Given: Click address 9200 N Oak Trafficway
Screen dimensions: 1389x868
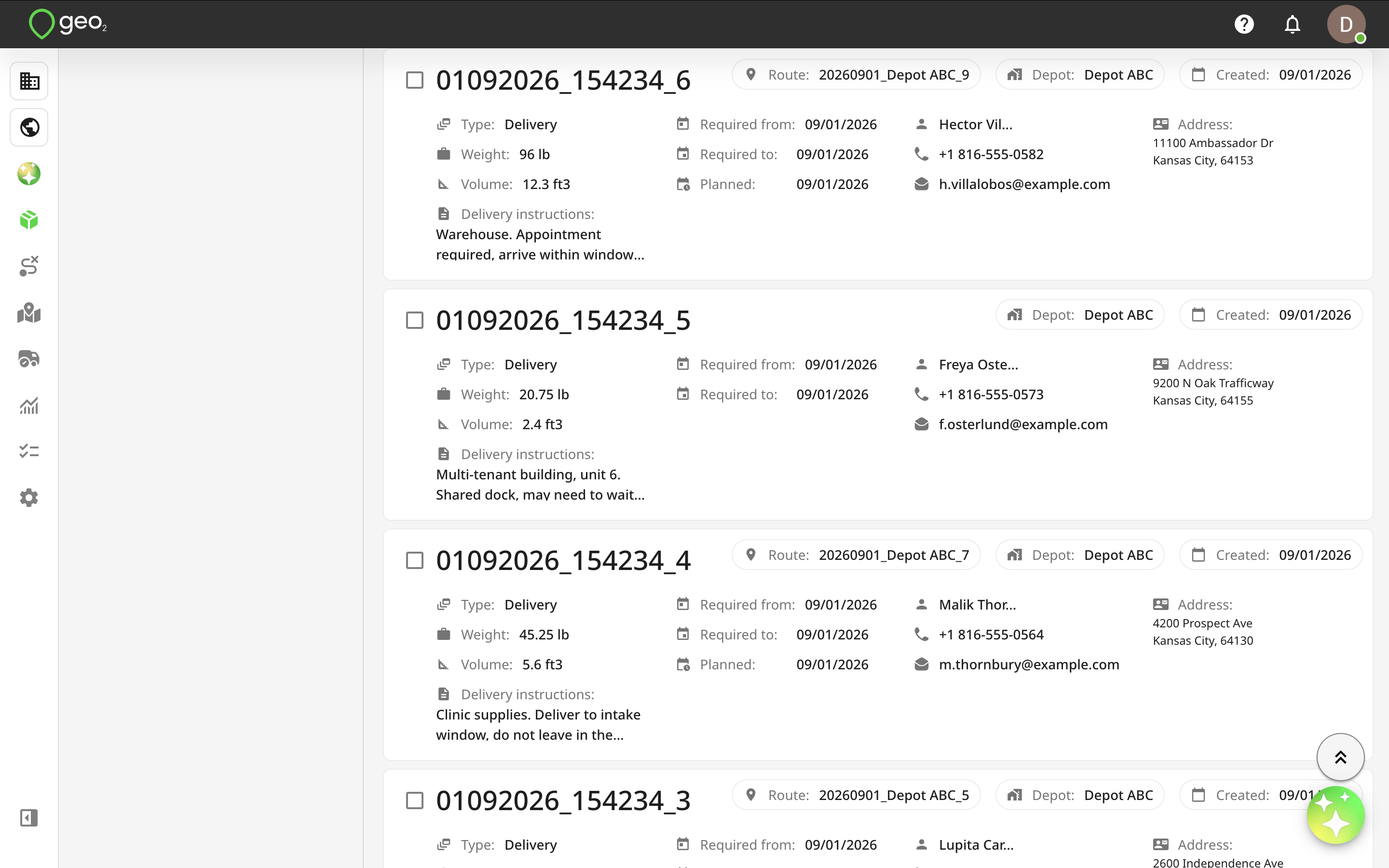Looking at the screenshot, I should point(1213,383).
